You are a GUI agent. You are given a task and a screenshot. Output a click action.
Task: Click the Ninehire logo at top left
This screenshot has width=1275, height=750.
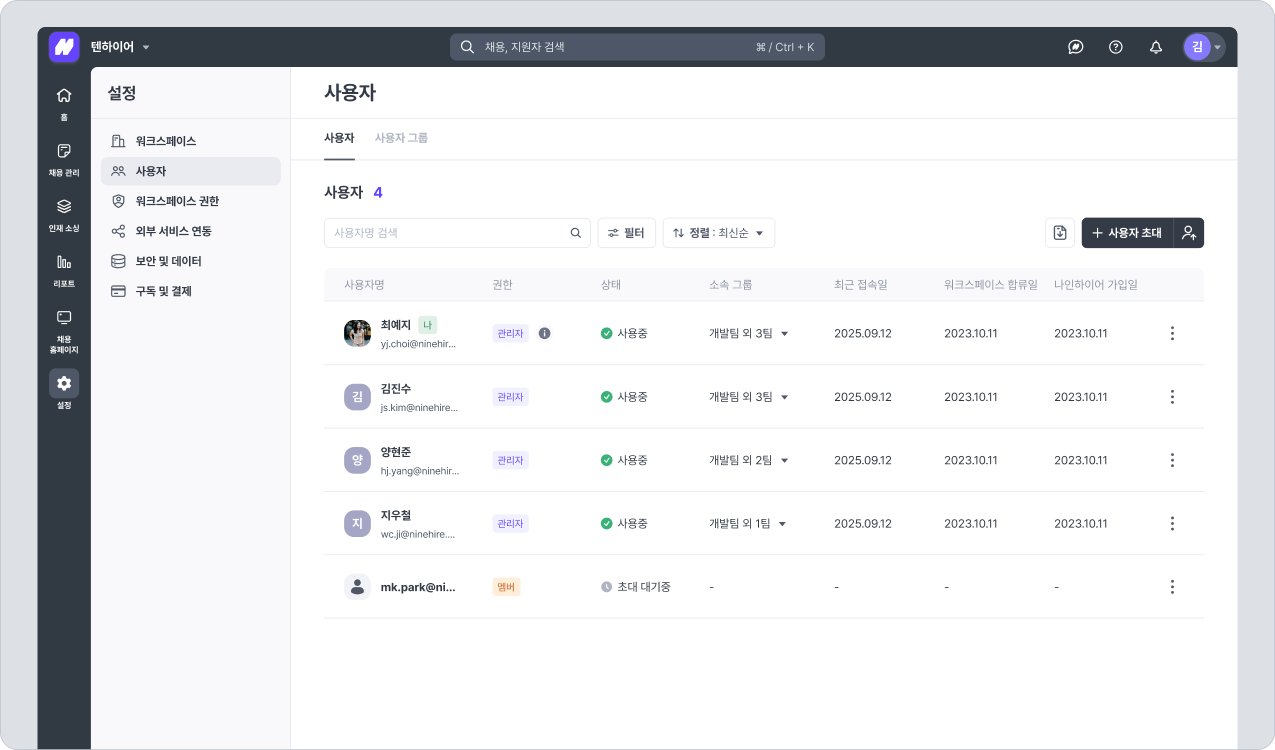point(64,47)
